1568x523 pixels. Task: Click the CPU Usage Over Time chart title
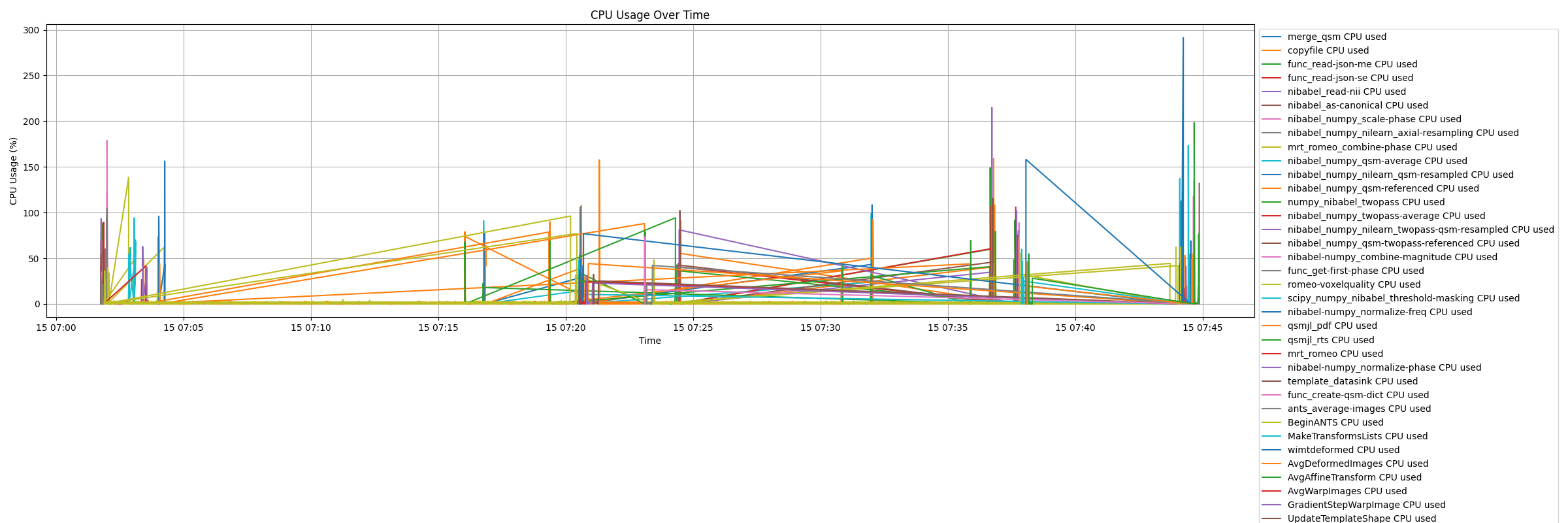pyautogui.click(x=650, y=15)
